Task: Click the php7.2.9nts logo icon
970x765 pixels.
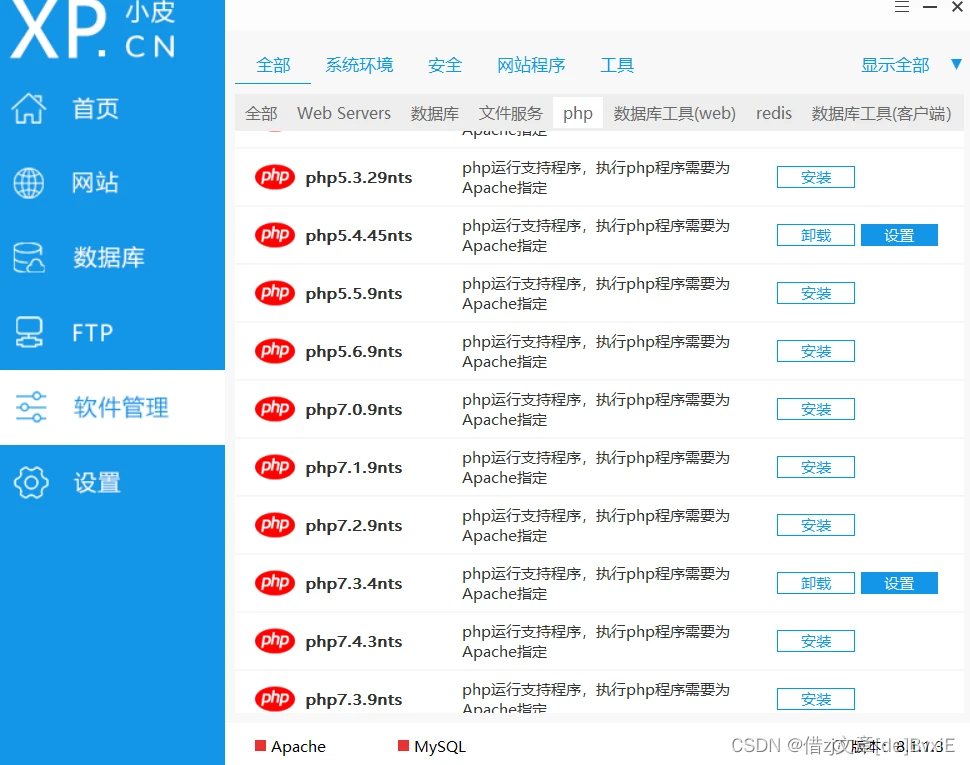Action: pos(275,525)
